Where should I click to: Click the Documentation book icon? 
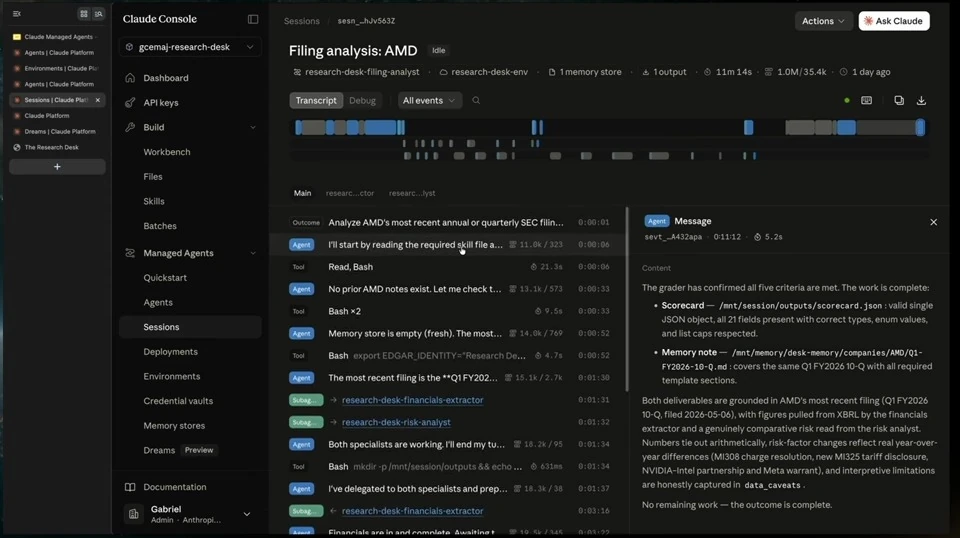(x=130, y=487)
